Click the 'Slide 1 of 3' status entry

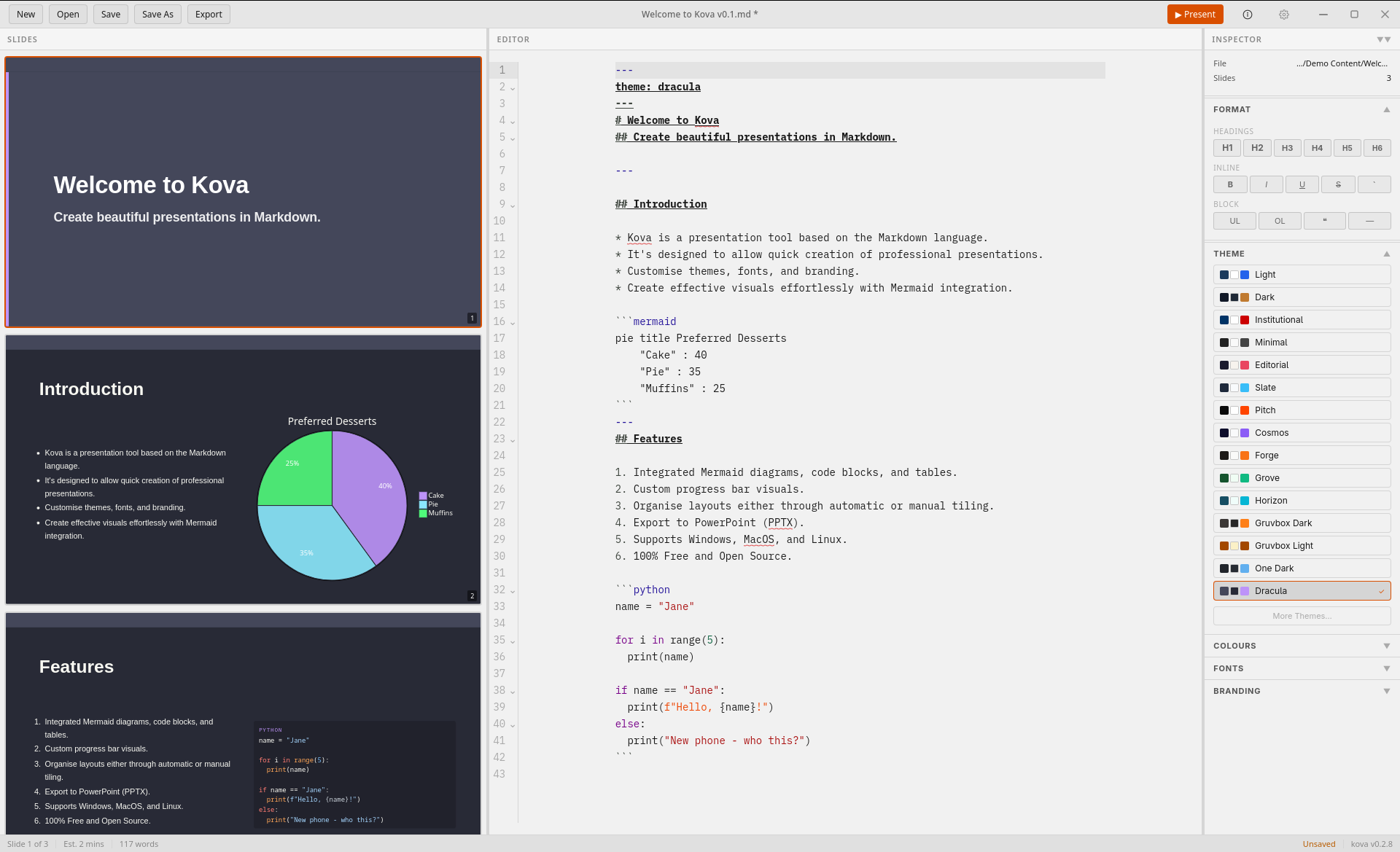pyautogui.click(x=28, y=844)
